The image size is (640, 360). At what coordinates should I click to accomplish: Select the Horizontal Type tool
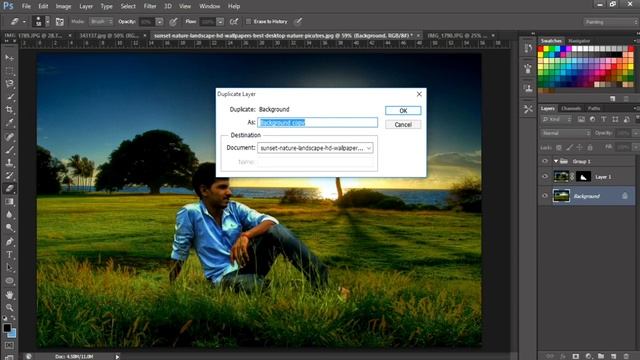click(9, 255)
